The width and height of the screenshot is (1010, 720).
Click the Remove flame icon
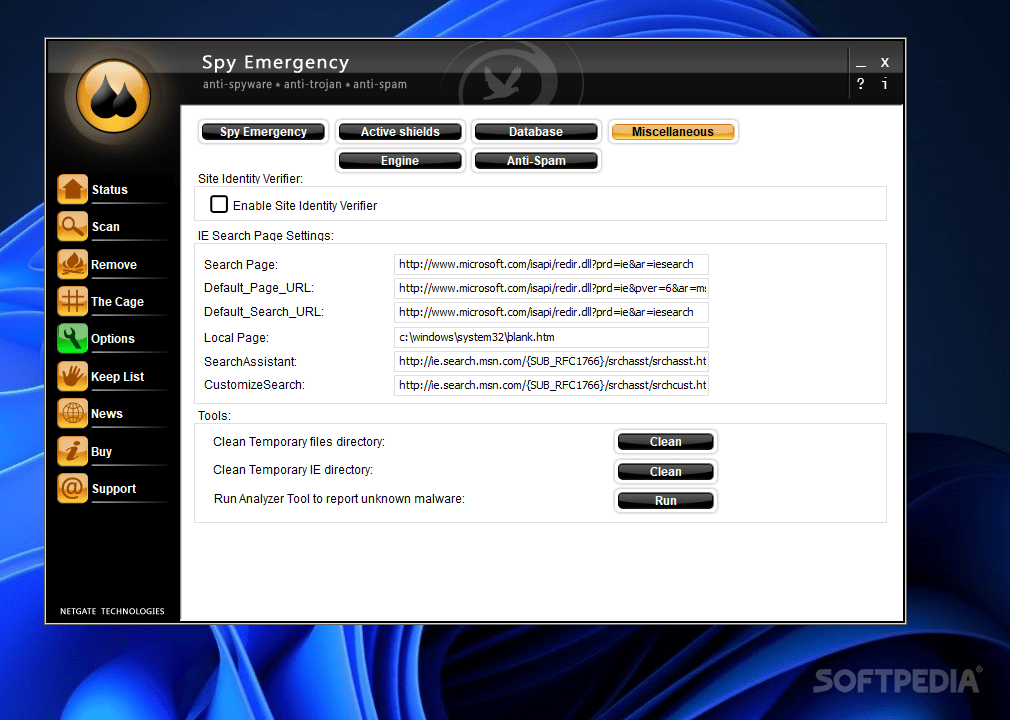72,264
